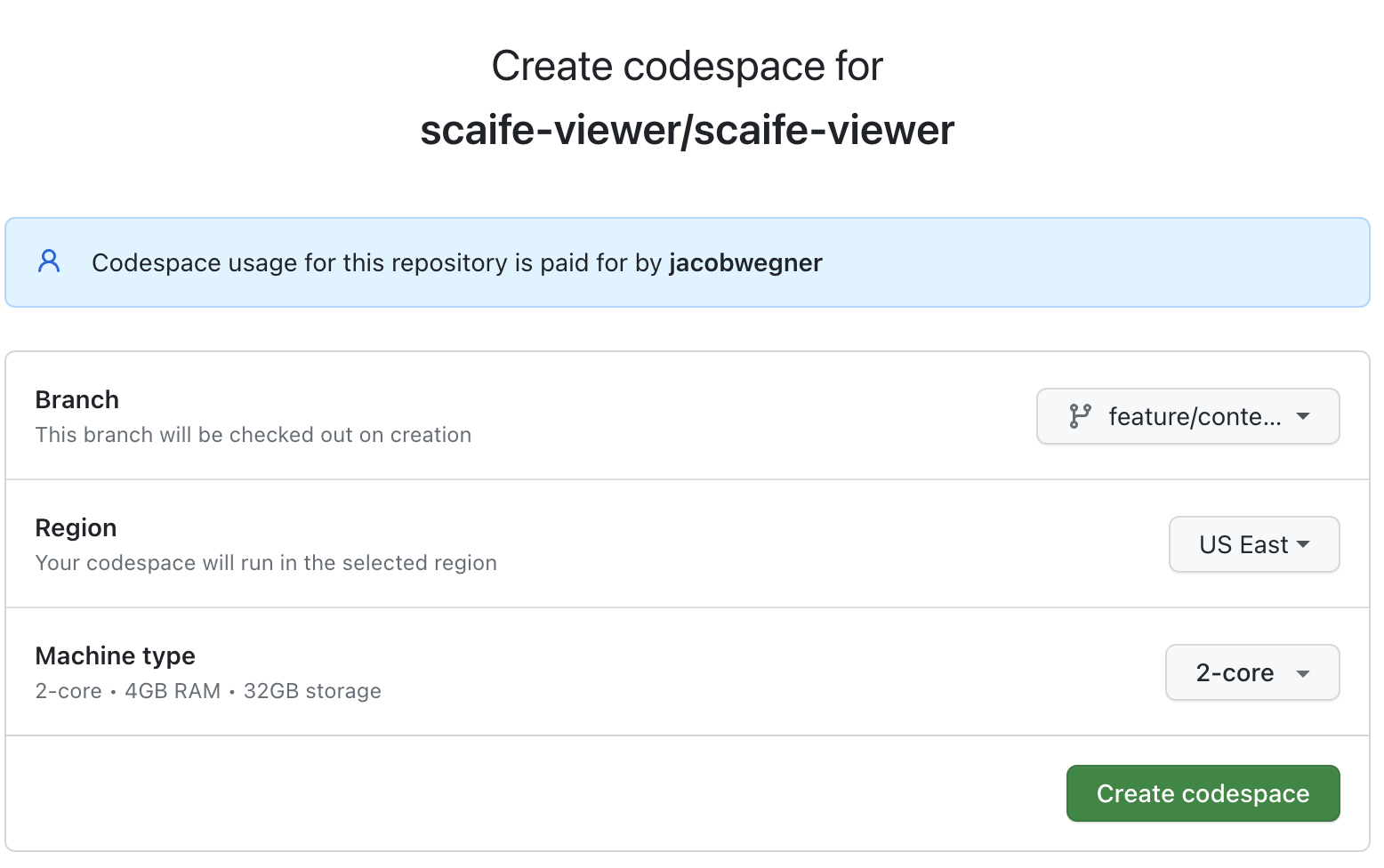Click the jacobwegner username in the banner
The image size is (1384, 868).
click(x=745, y=263)
